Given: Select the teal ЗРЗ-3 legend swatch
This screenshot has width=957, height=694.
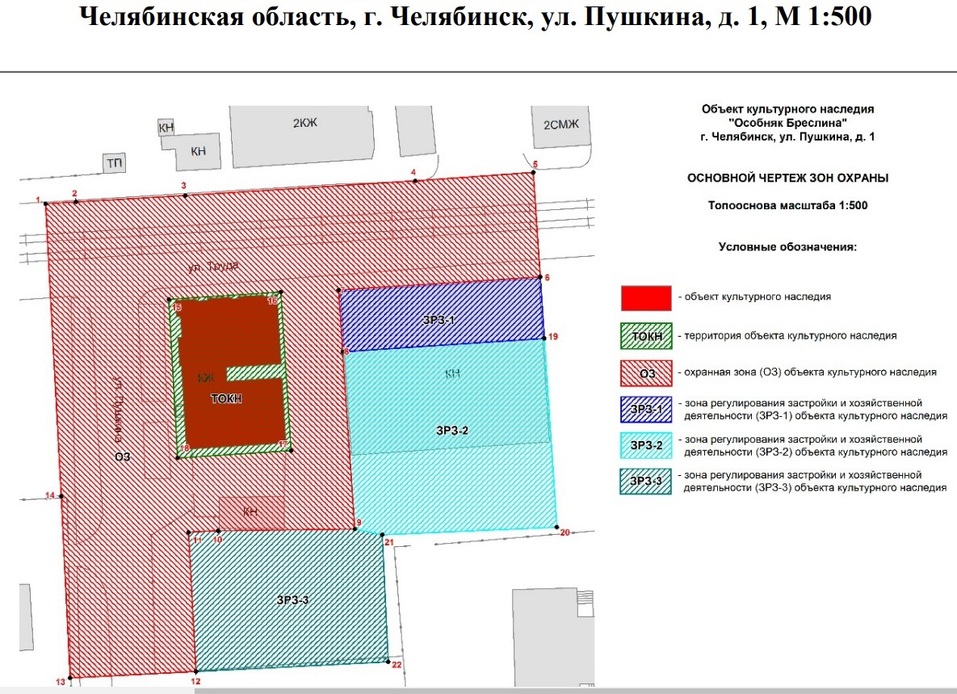Looking at the screenshot, I should (x=646, y=482).
